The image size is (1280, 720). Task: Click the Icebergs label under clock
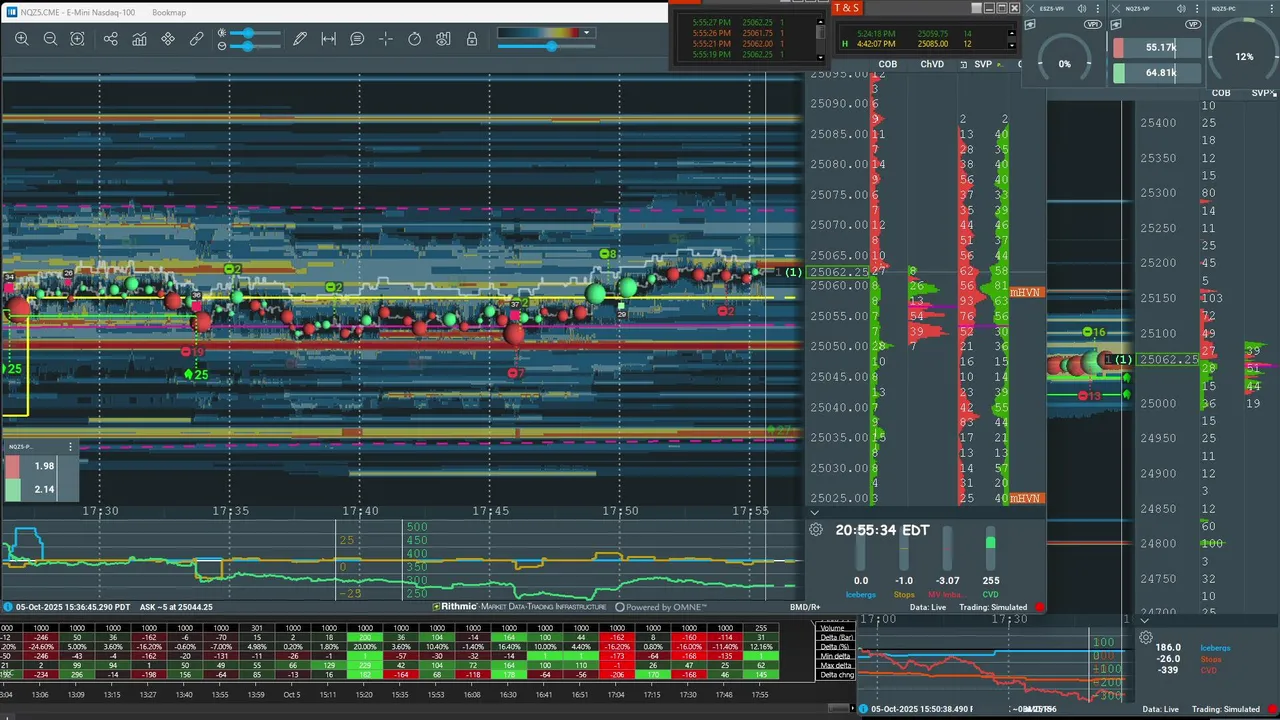861,594
